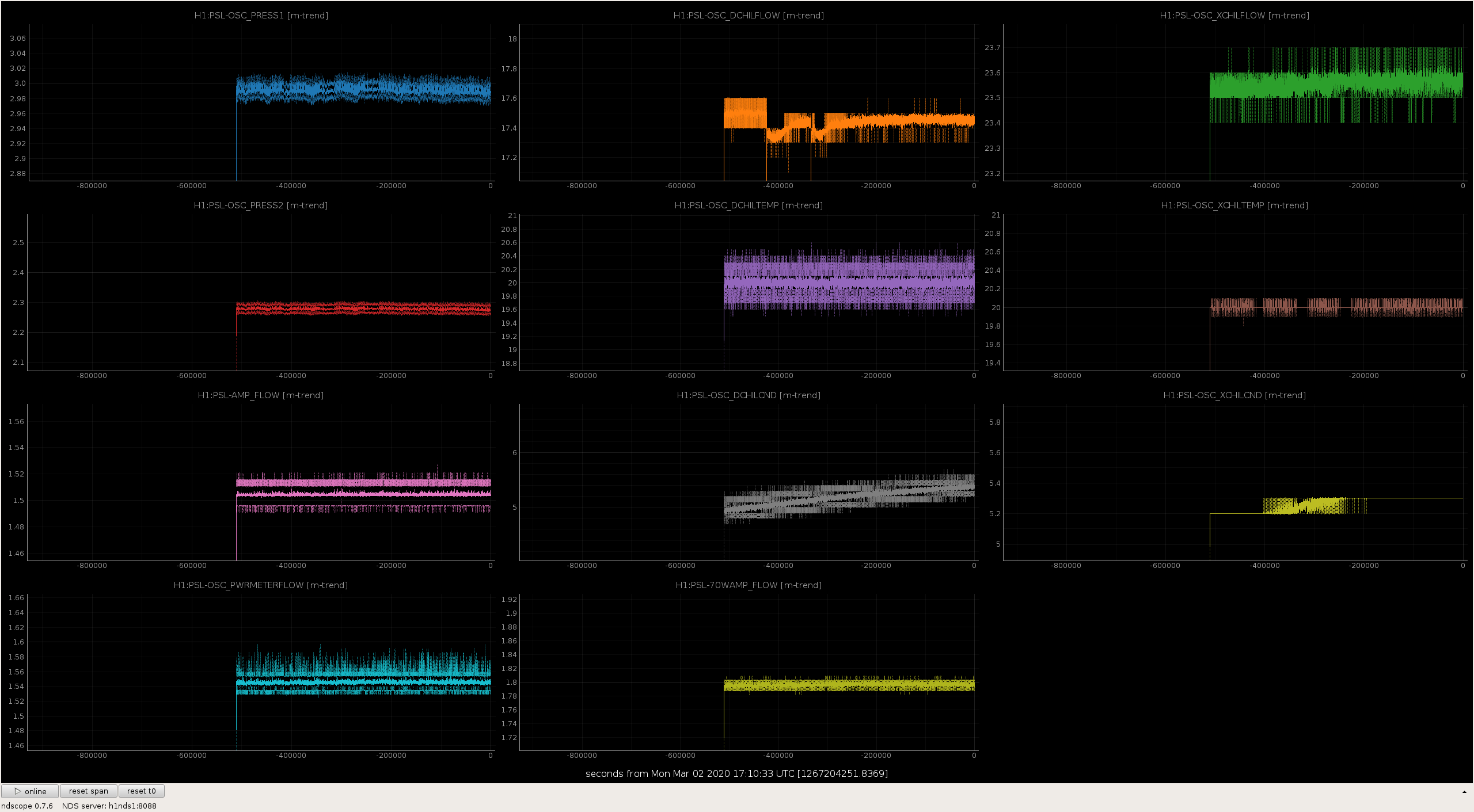1474x812 pixels.
Task: Expand the panel with the bottom-right arrow
Action: click(x=1464, y=792)
